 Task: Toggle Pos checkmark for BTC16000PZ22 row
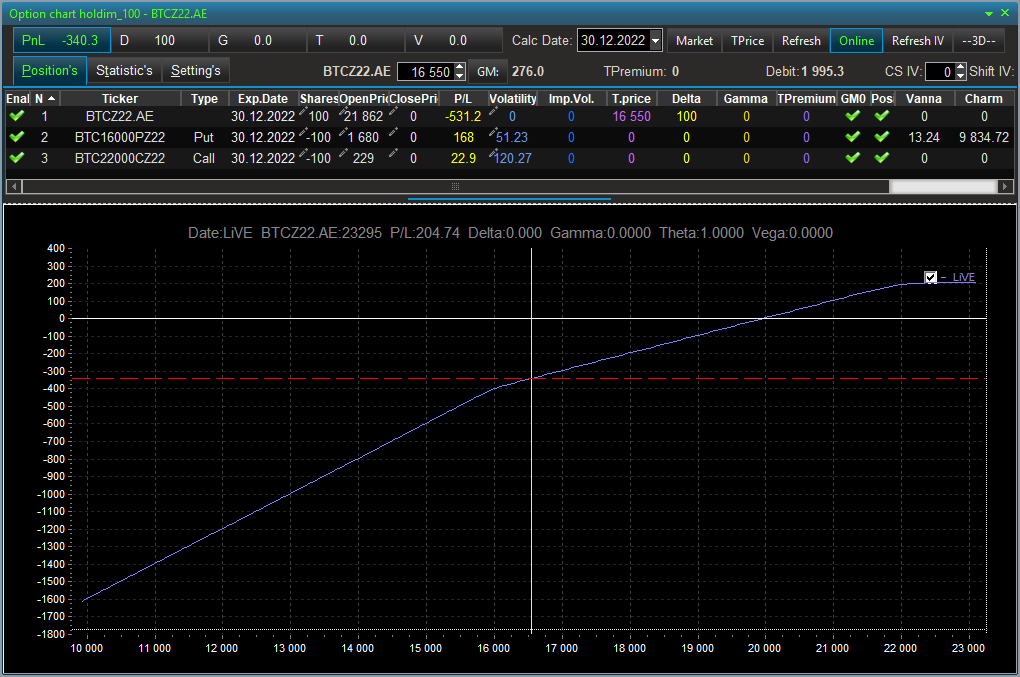(x=881, y=137)
